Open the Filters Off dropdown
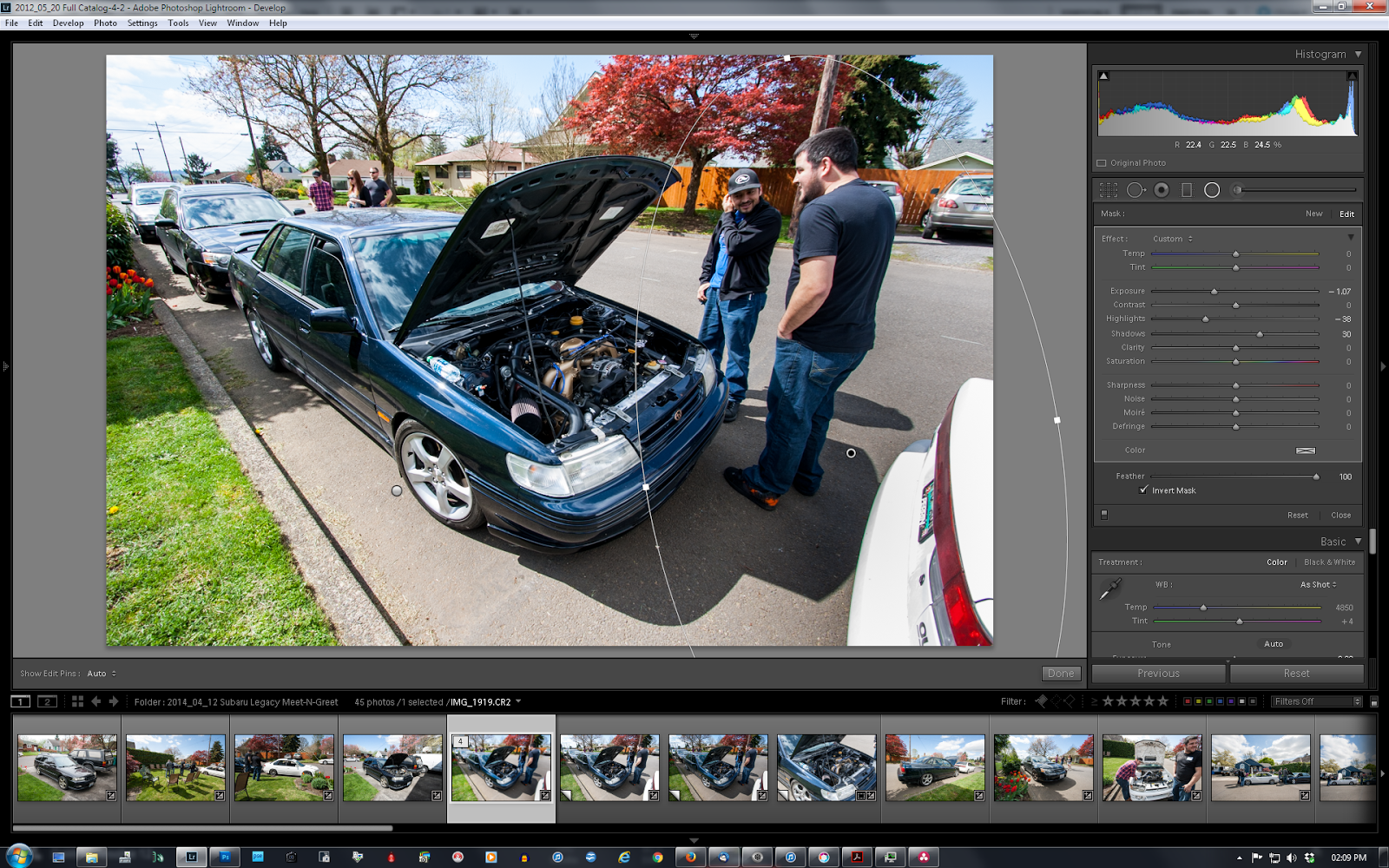The height and width of the screenshot is (868, 1389). (1317, 701)
